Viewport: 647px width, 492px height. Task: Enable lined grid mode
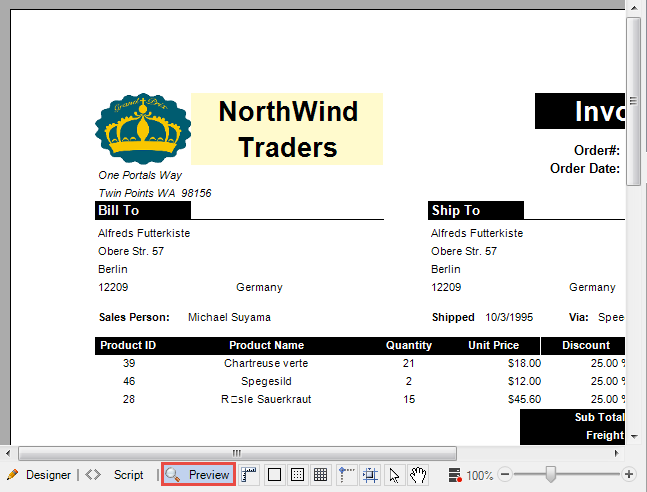pyautogui.click(x=321, y=475)
